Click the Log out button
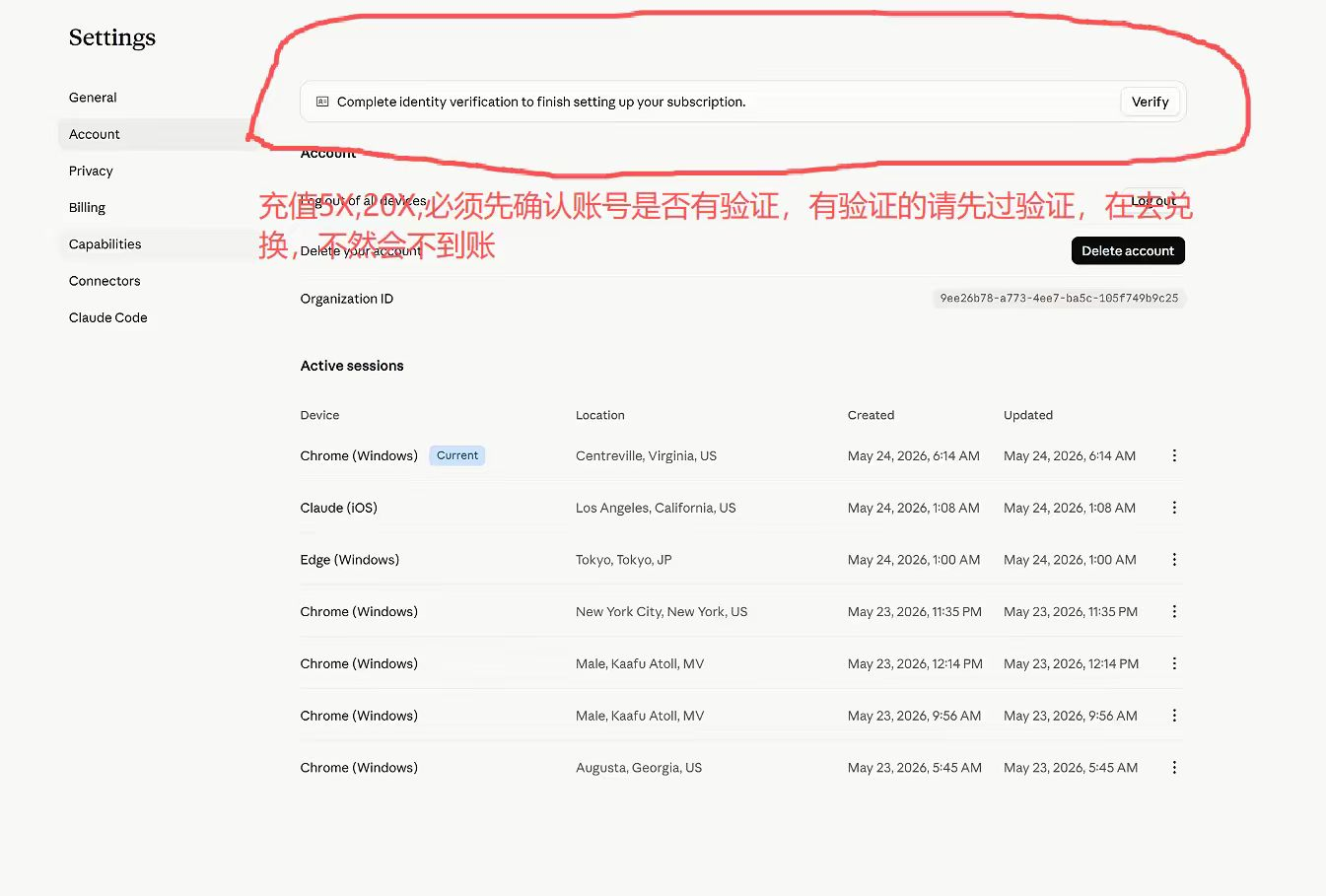1326x896 pixels. [1152, 201]
